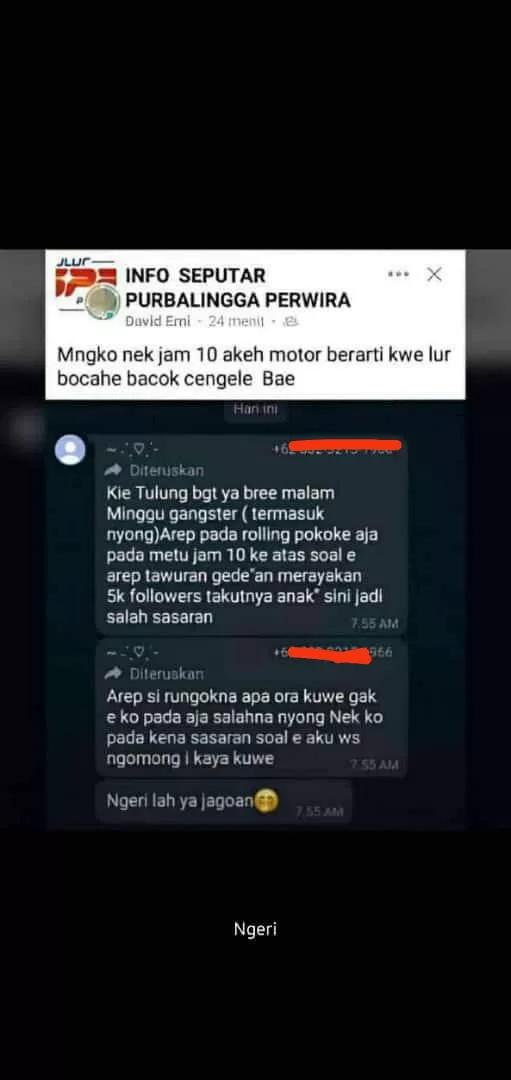
Task: Open the INFO SEPUTAR PURBALINGGA PERWIRA group page
Action: [238, 288]
